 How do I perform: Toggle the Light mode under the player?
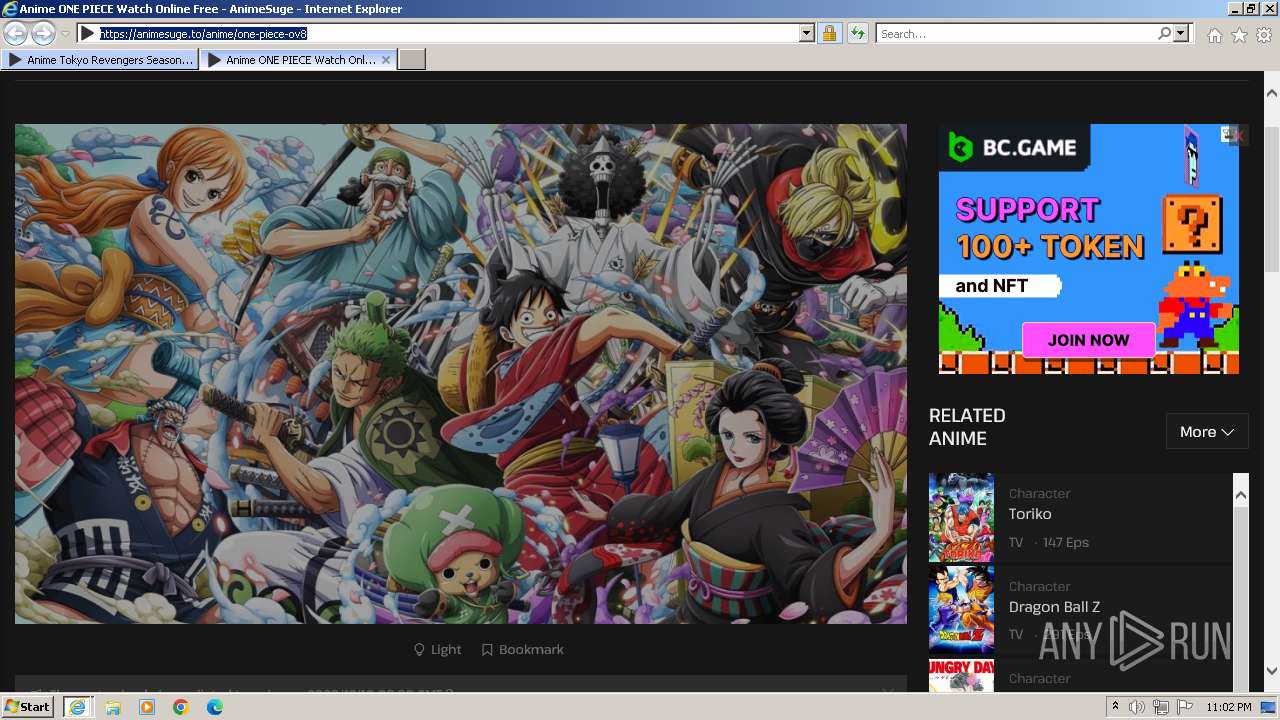point(437,650)
